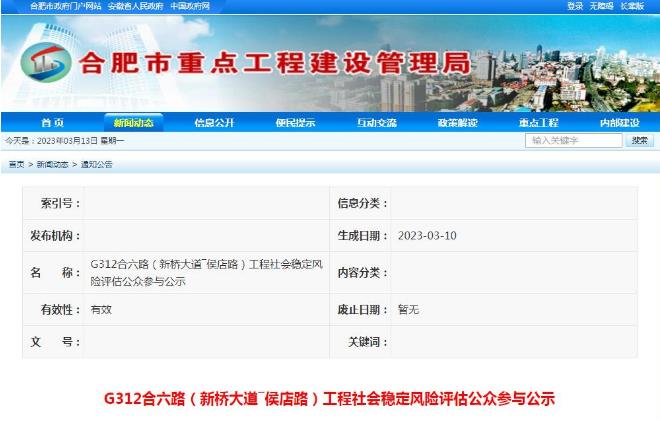The image size is (660, 425).
Task: Go to 首页 navigation tab
Action: click(x=53, y=122)
